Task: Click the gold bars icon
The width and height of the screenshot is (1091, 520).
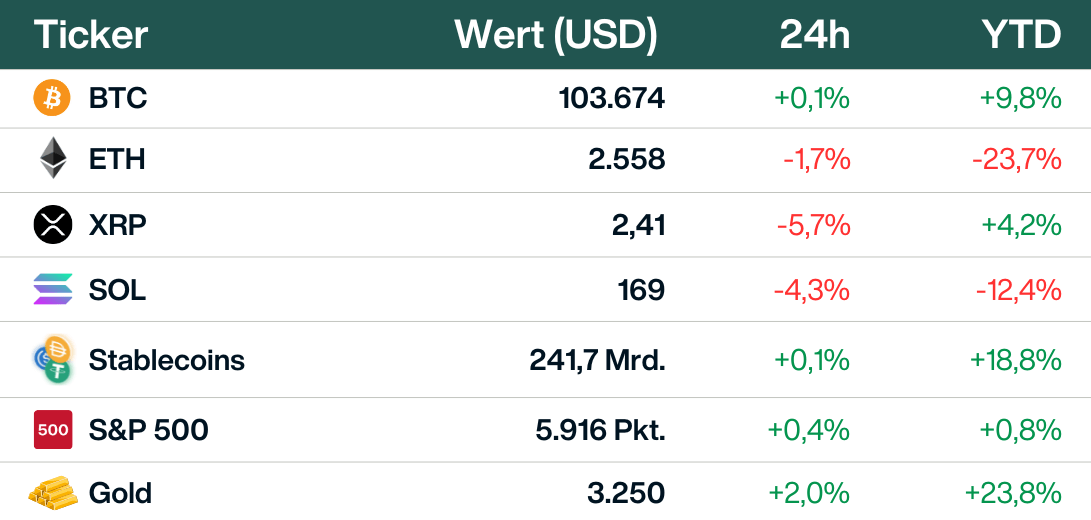Action: click(x=53, y=492)
